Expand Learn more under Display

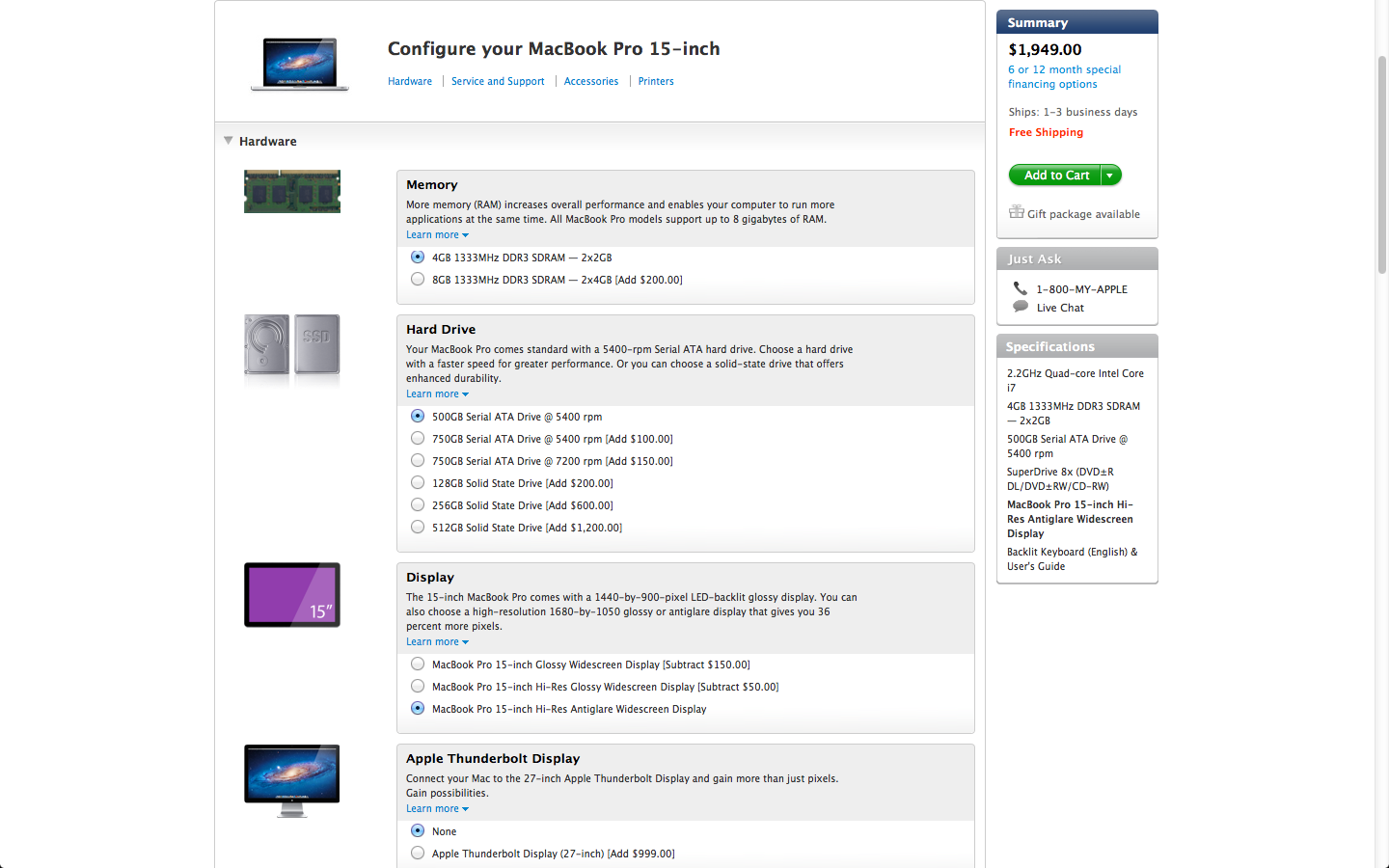[437, 642]
